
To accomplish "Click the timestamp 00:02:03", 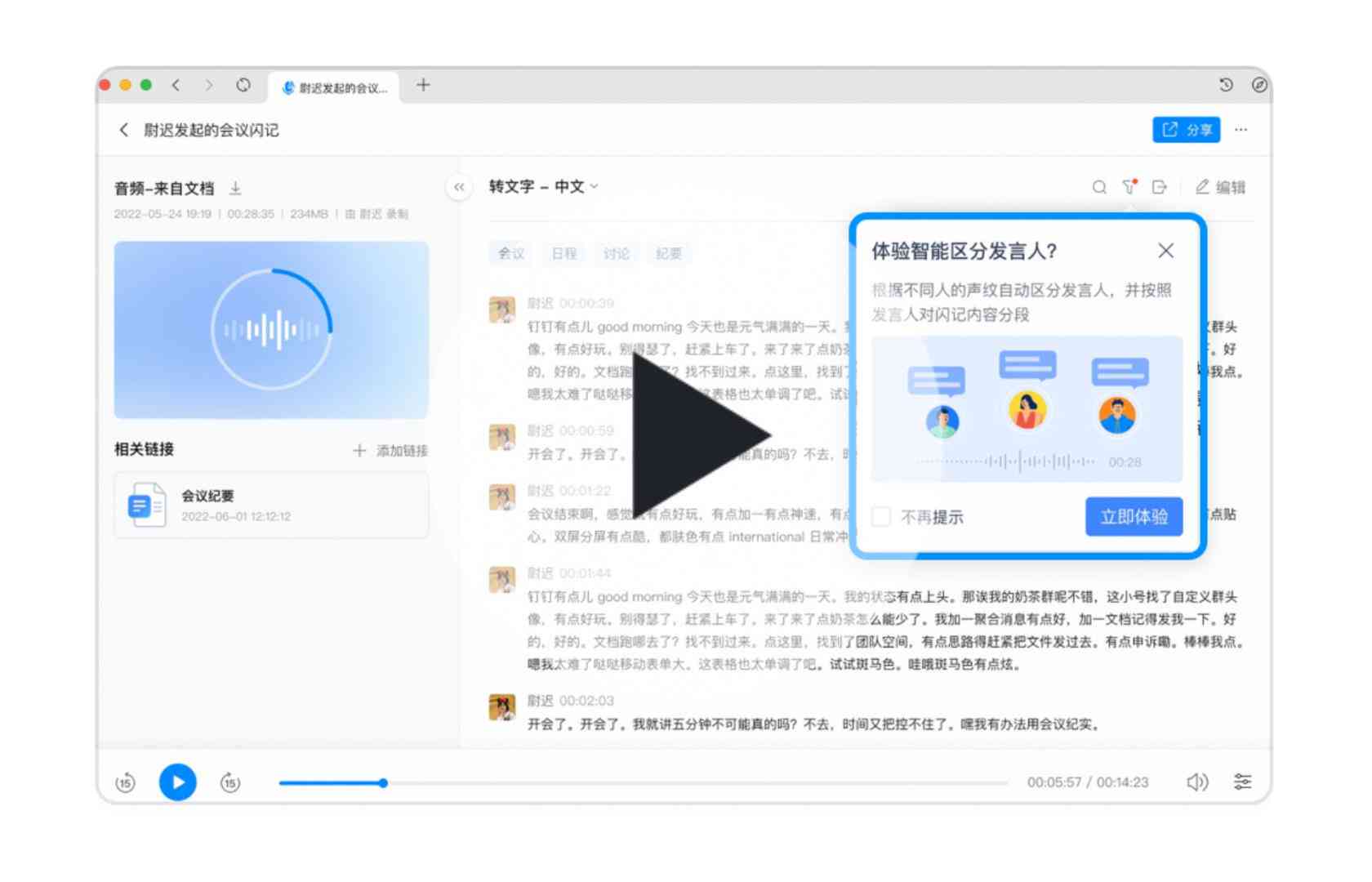I will pos(586,701).
